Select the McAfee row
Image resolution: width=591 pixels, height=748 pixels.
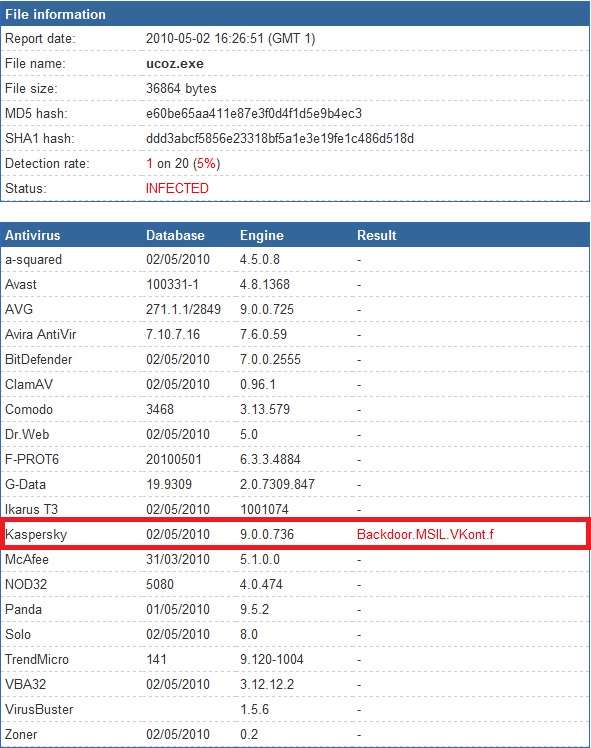click(x=295, y=559)
